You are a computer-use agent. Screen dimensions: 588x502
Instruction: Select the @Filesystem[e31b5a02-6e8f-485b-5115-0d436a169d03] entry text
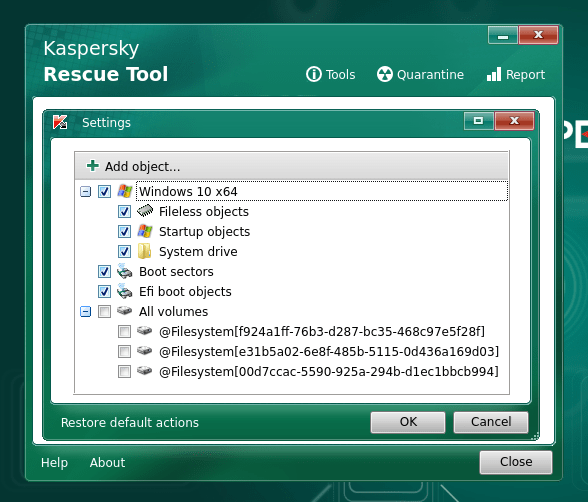pyautogui.click(x=329, y=352)
